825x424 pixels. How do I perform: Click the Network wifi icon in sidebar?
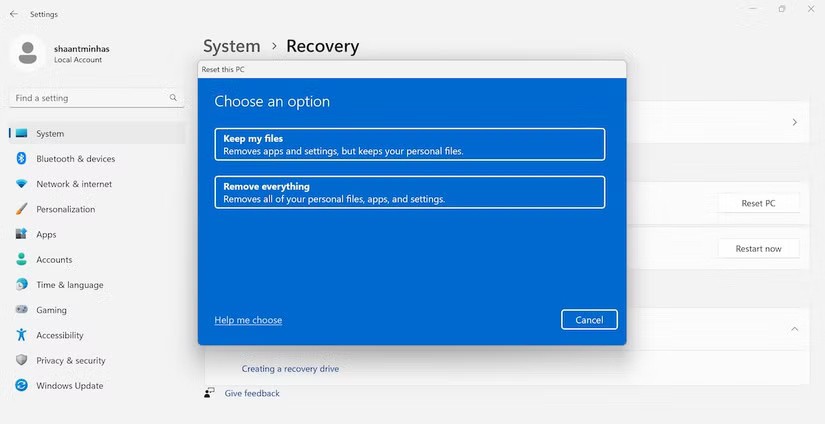pyautogui.click(x=22, y=184)
